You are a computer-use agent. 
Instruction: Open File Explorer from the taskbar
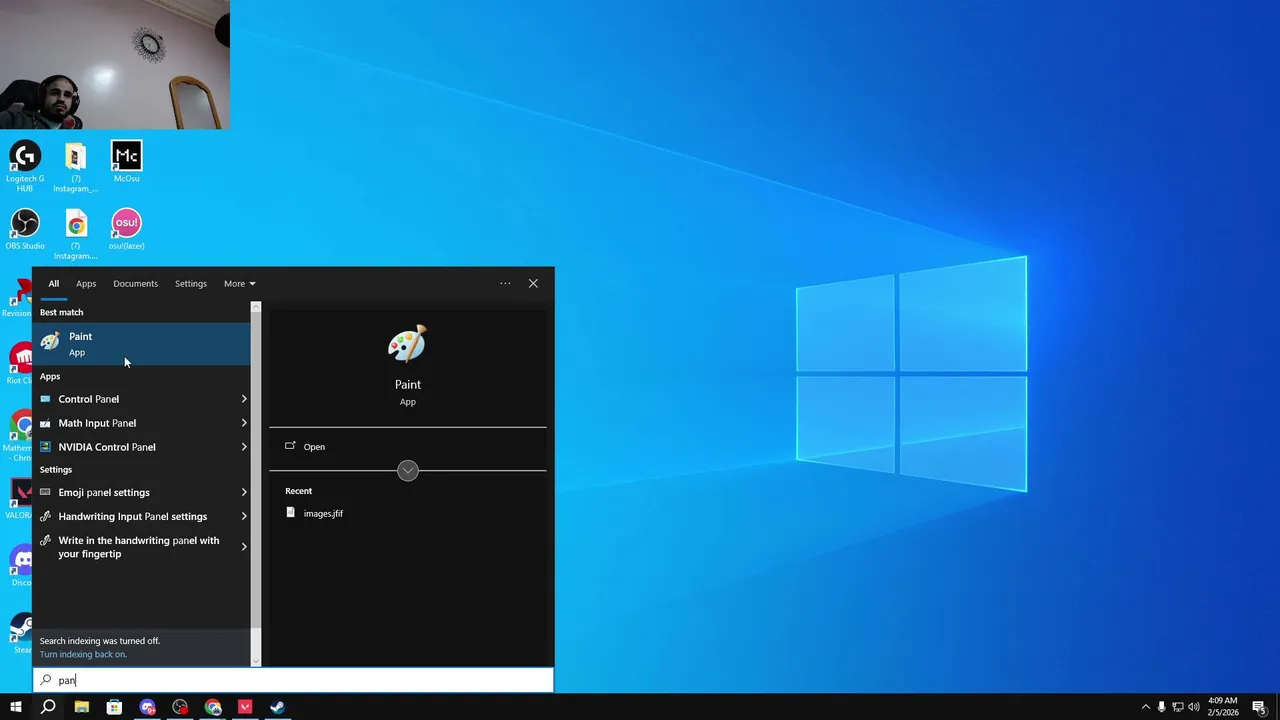[x=81, y=707]
